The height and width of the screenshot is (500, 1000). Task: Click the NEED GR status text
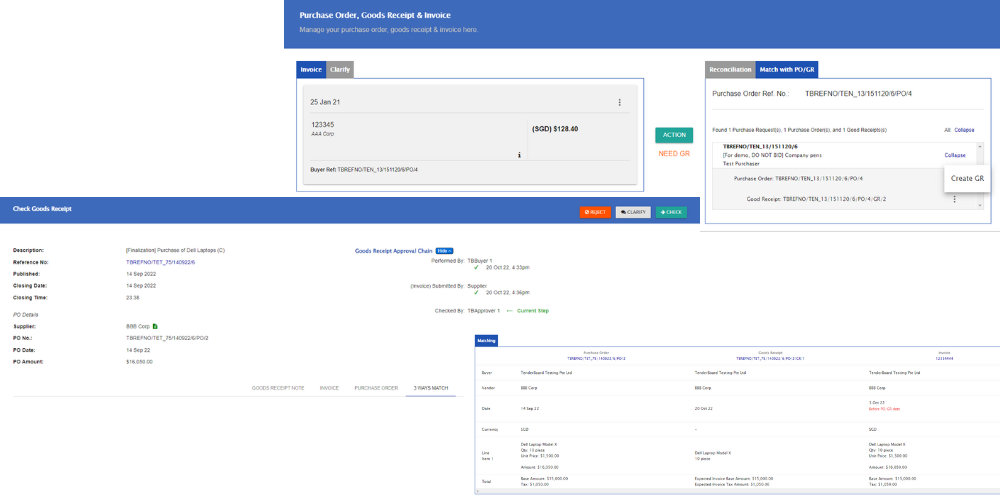pos(674,154)
